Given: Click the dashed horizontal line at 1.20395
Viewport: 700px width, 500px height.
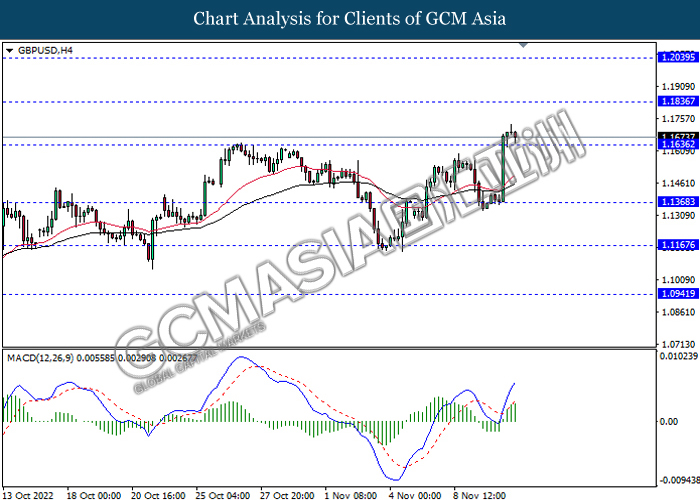Looking at the screenshot, I should (x=300, y=58).
